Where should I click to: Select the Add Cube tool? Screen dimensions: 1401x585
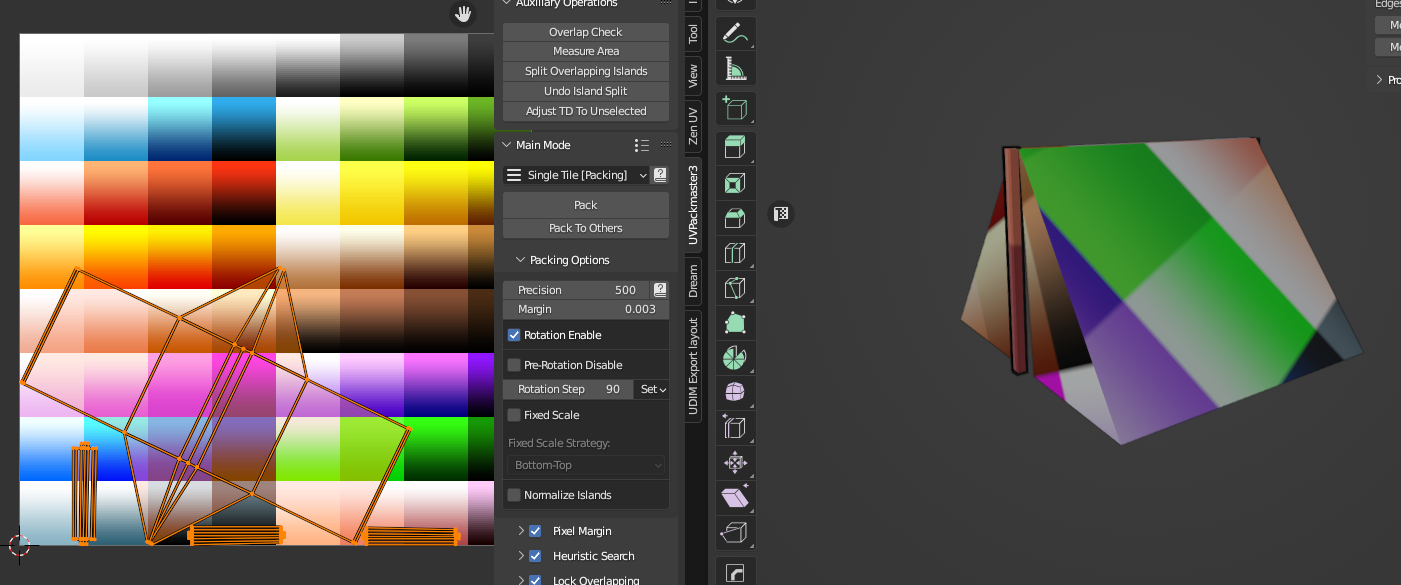coord(736,109)
